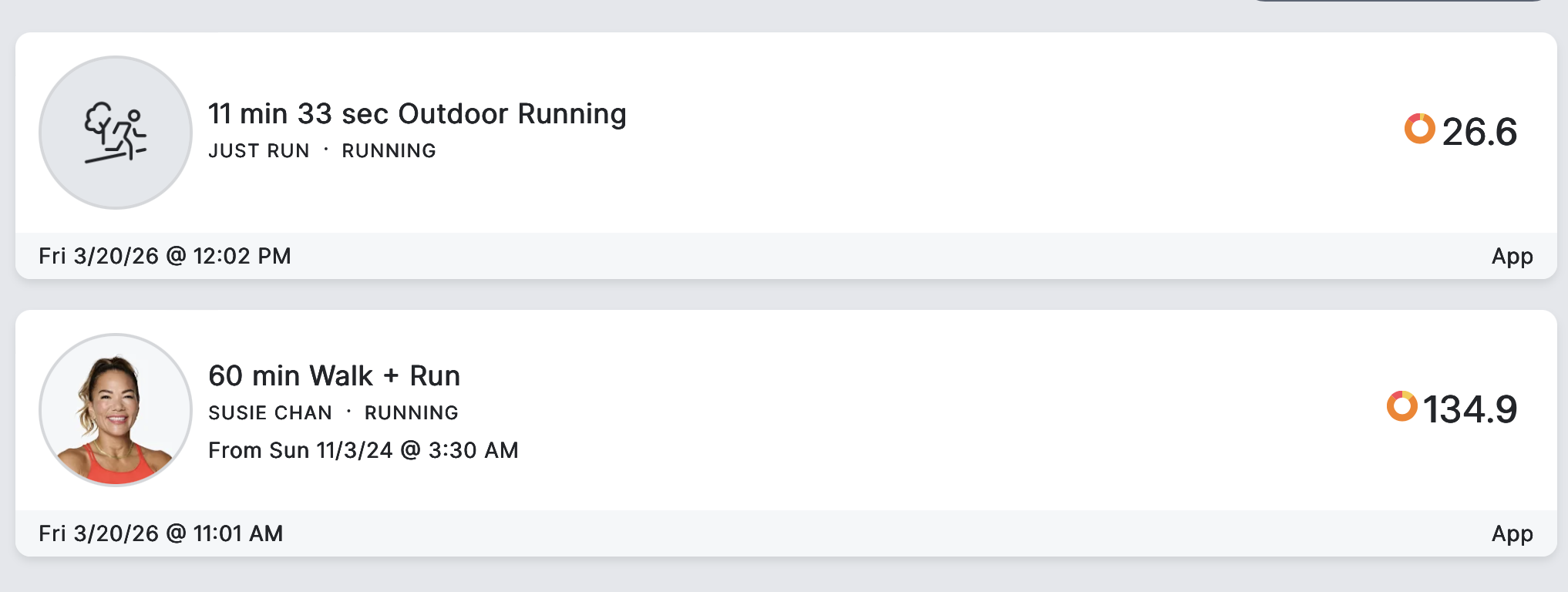Click the footer bar of the Walk + Run card
1568x592 pixels.
point(848,533)
